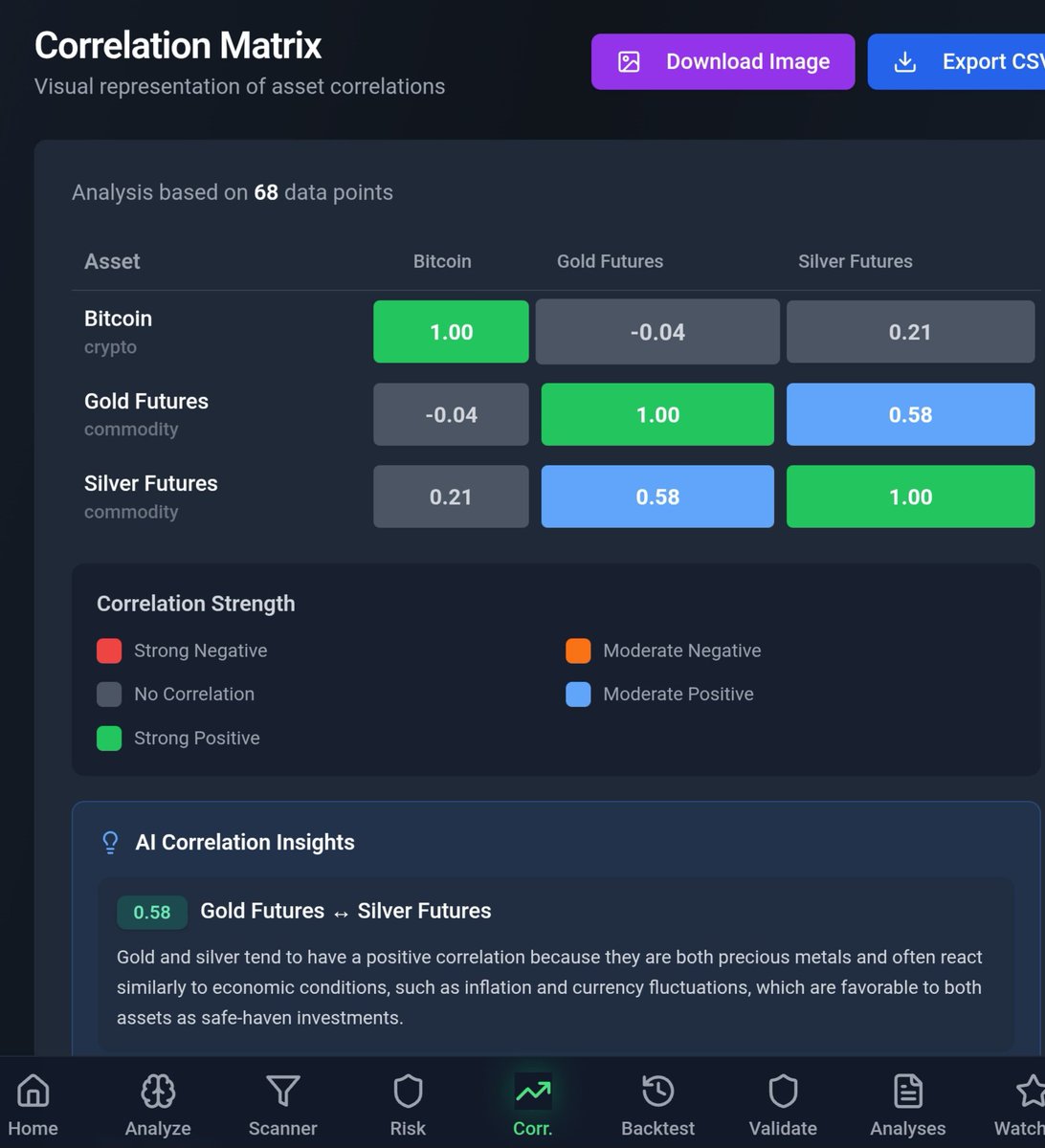Click the image icon inside Download Image button
Image resolution: width=1045 pixels, height=1148 pixels.
pyautogui.click(x=628, y=61)
